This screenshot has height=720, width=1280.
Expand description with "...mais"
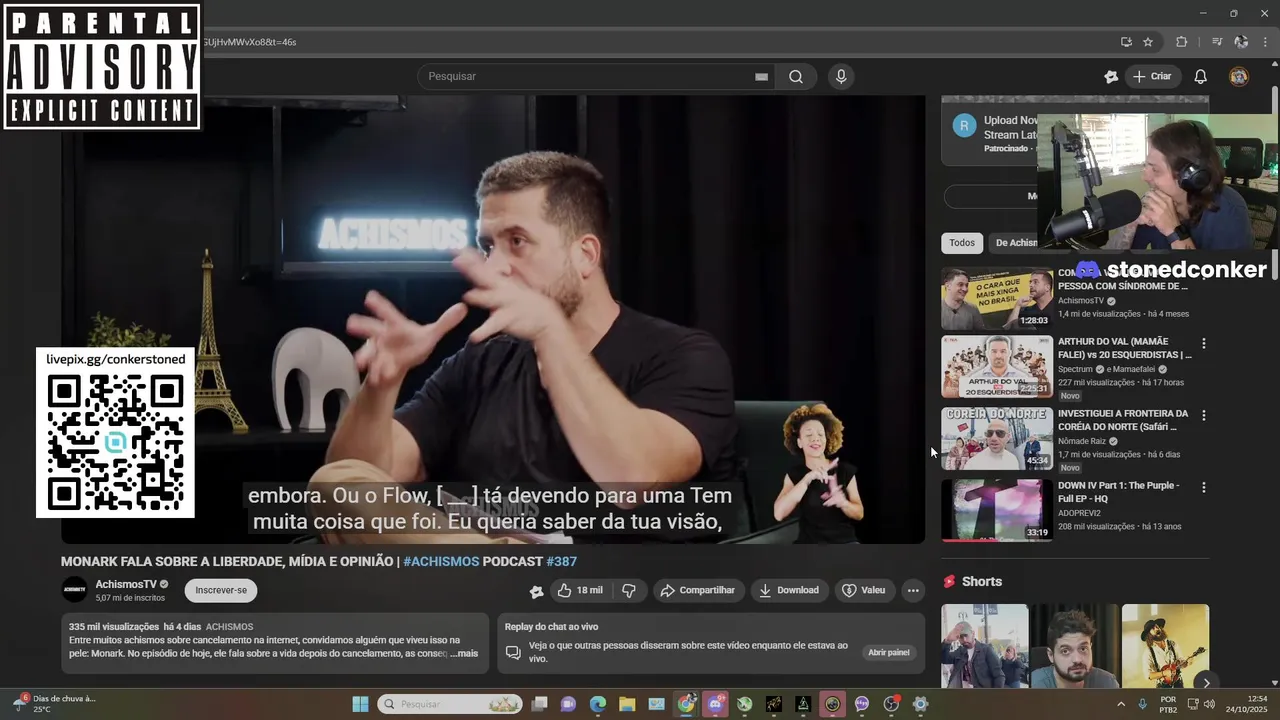click(x=464, y=654)
